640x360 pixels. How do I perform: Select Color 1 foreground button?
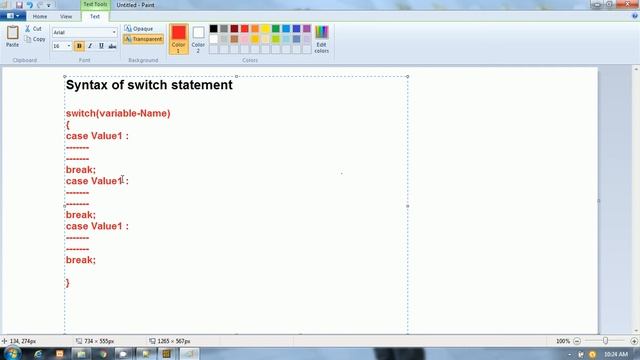(x=178, y=39)
